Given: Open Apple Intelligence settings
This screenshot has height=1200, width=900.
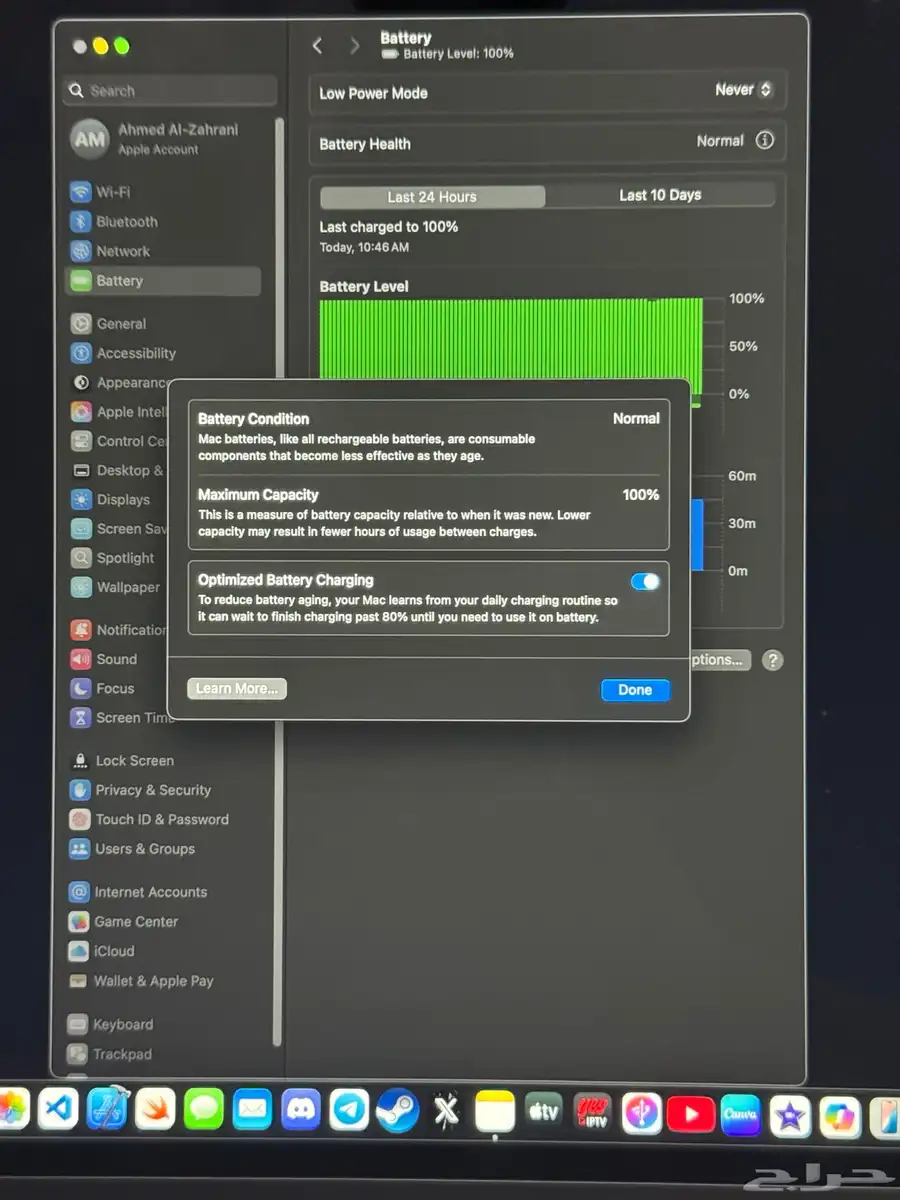Looking at the screenshot, I should (118, 412).
